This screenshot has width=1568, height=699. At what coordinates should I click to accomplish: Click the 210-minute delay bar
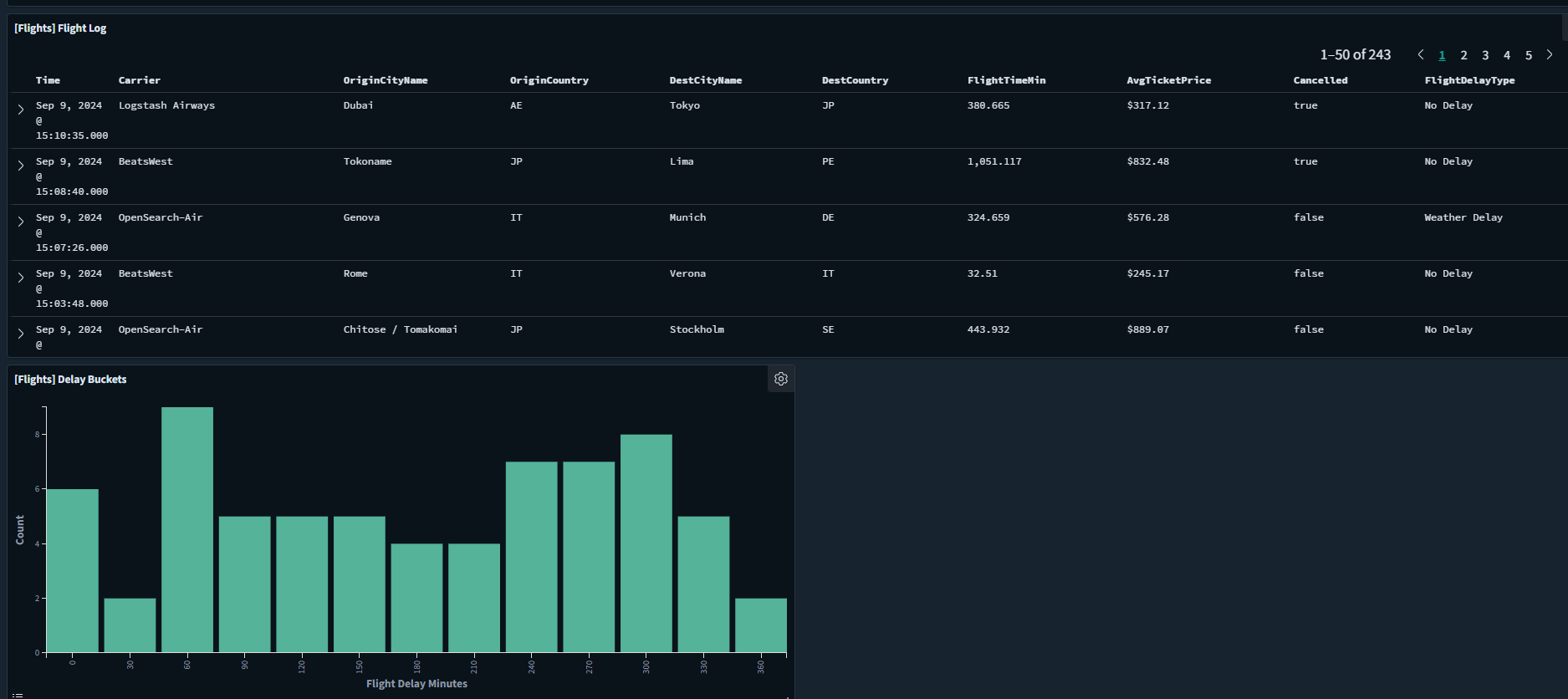tap(474, 598)
